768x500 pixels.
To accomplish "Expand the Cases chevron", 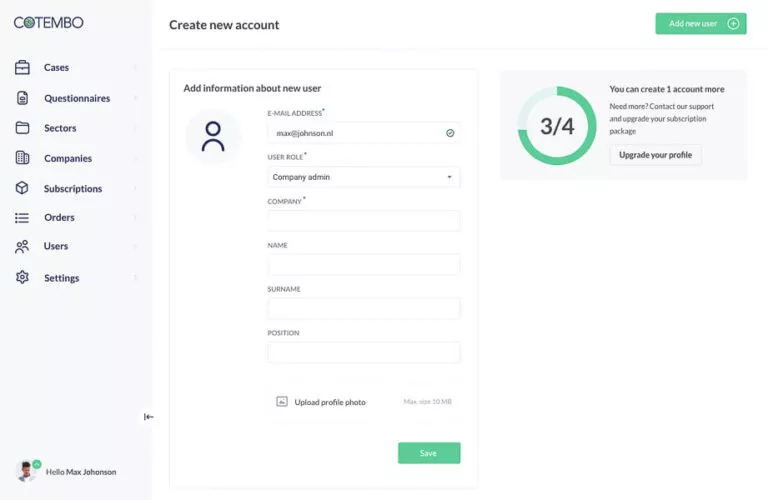I will pyautogui.click(x=135, y=68).
